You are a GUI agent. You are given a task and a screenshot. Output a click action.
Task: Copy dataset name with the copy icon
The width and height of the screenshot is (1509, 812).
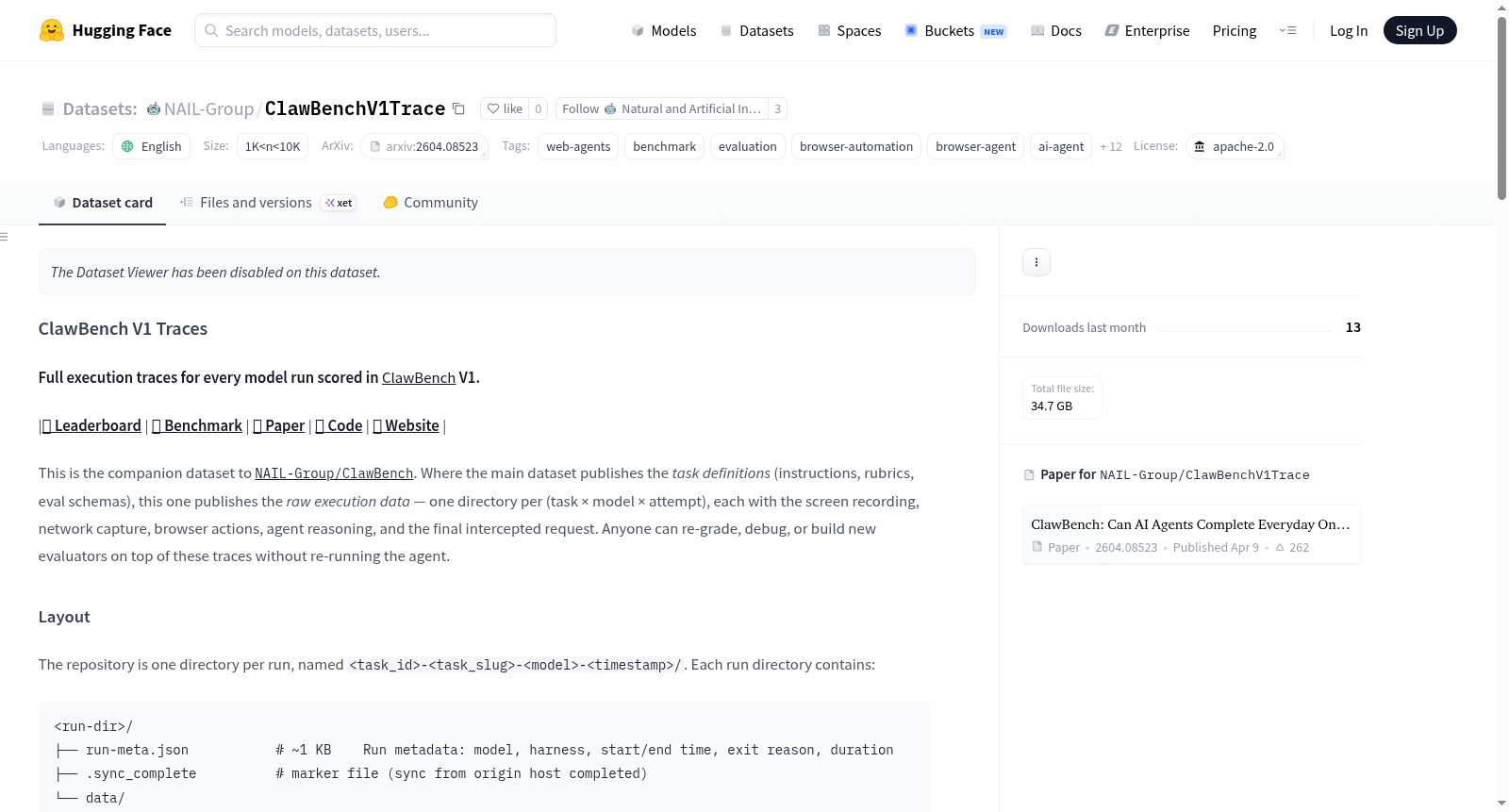(x=458, y=108)
